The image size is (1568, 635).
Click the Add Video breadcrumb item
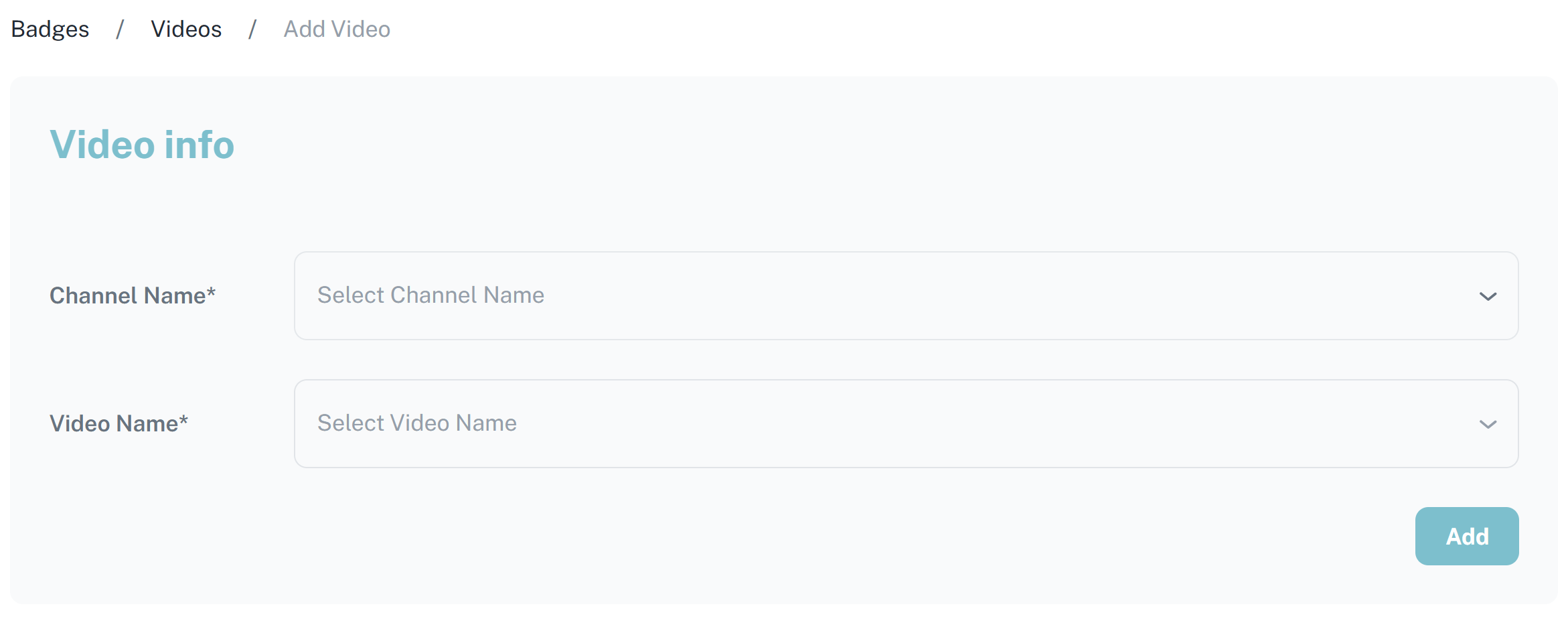[x=337, y=29]
